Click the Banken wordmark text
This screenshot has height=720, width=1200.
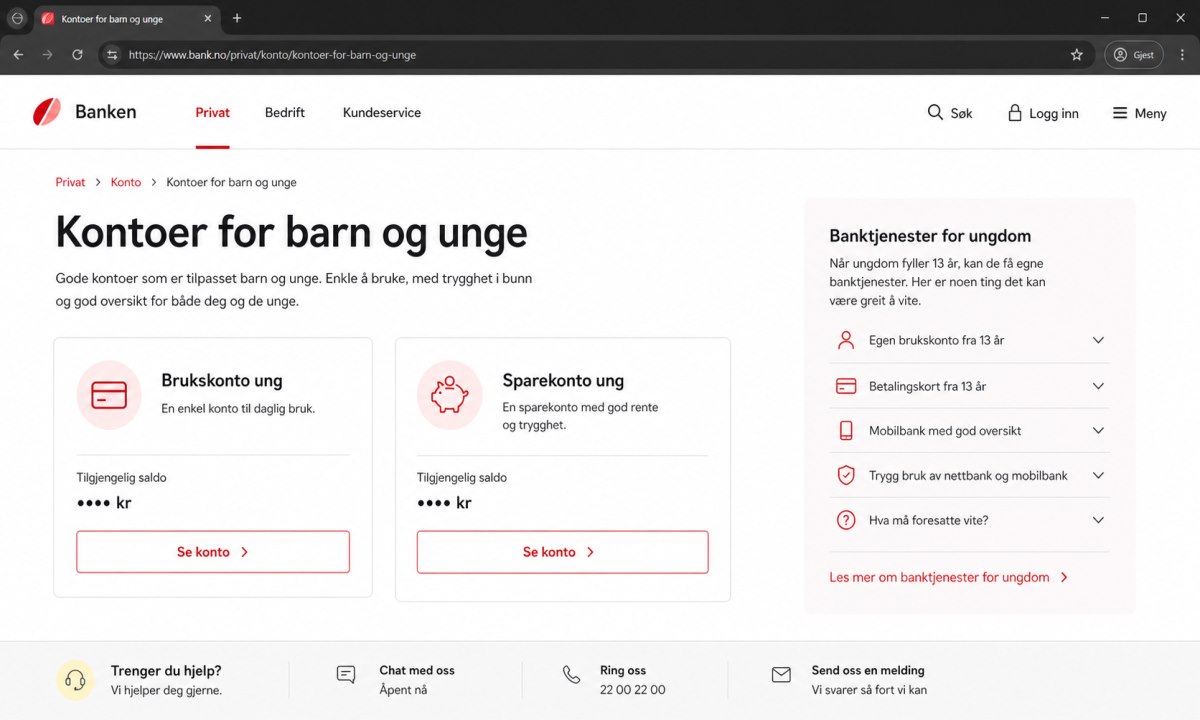pos(106,112)
